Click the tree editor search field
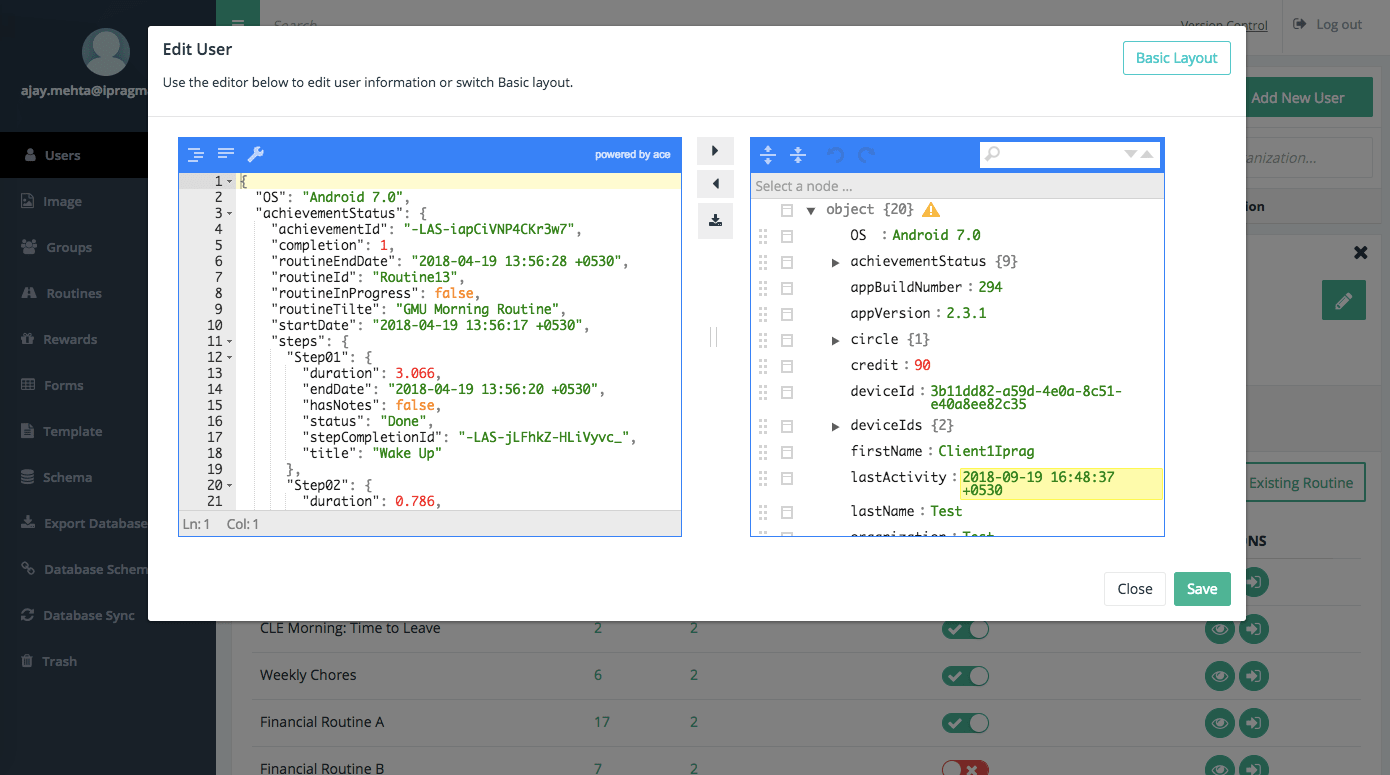 [x=1062, y=154]
